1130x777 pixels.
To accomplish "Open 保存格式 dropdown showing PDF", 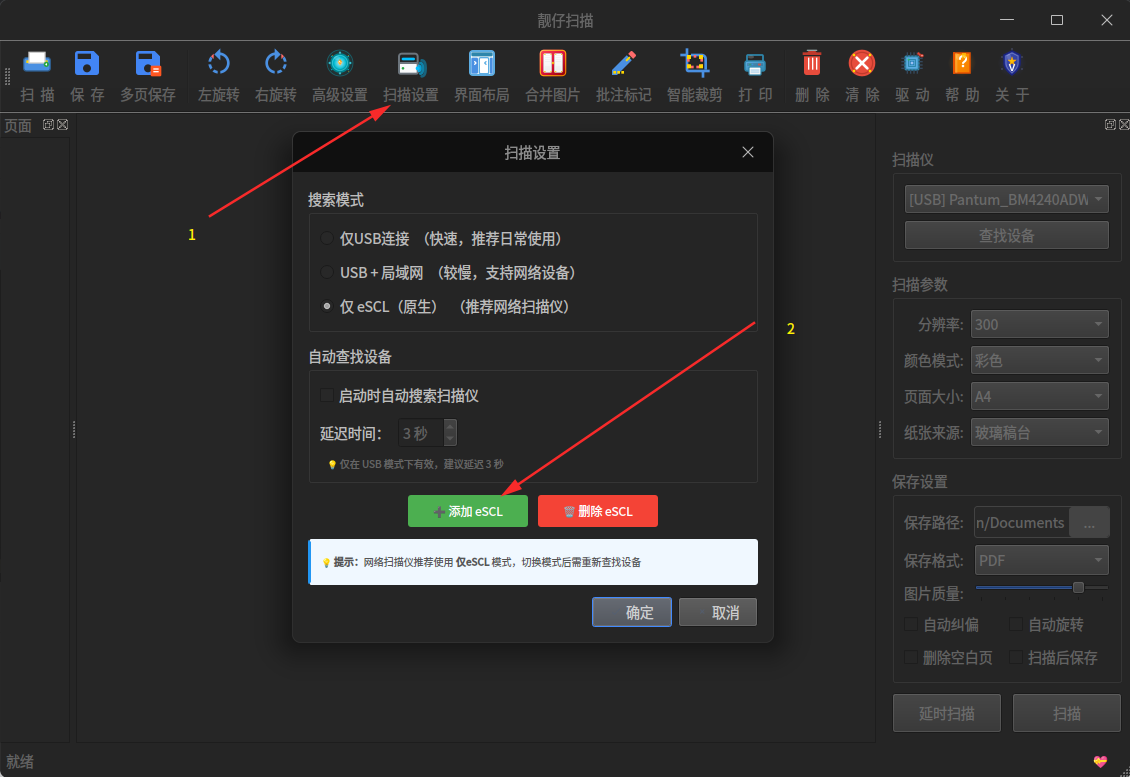I will point(1042,560).
